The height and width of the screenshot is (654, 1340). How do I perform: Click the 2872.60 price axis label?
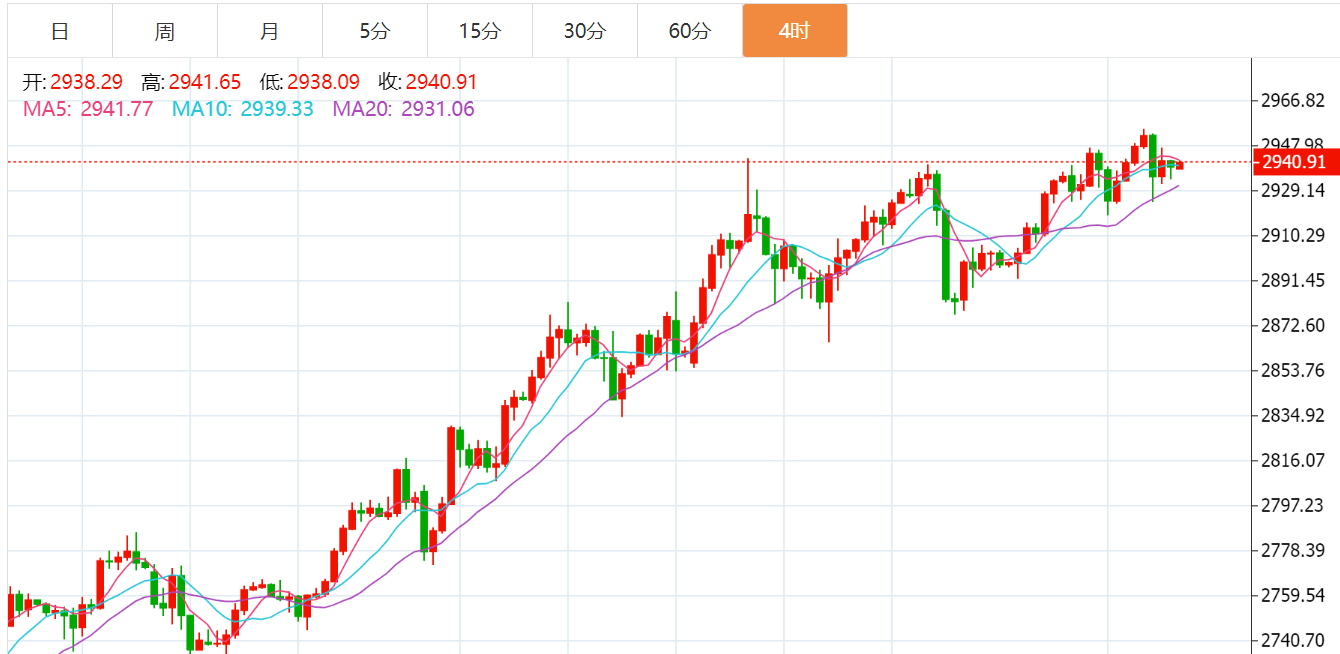click(x=1293, y=326)
